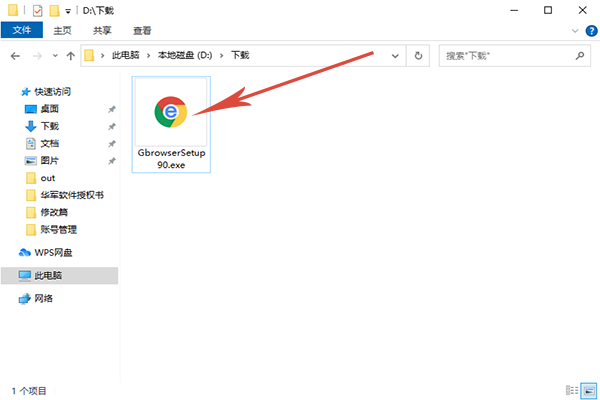This screenshot has width=600, height=400.
Task: Click the Back navigation arrow
Action: coord(15,56)
